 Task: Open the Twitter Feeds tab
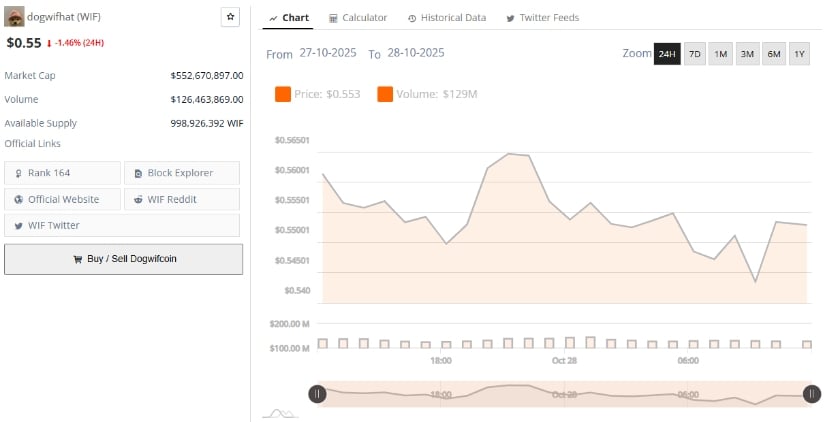(x=542, y=18)
